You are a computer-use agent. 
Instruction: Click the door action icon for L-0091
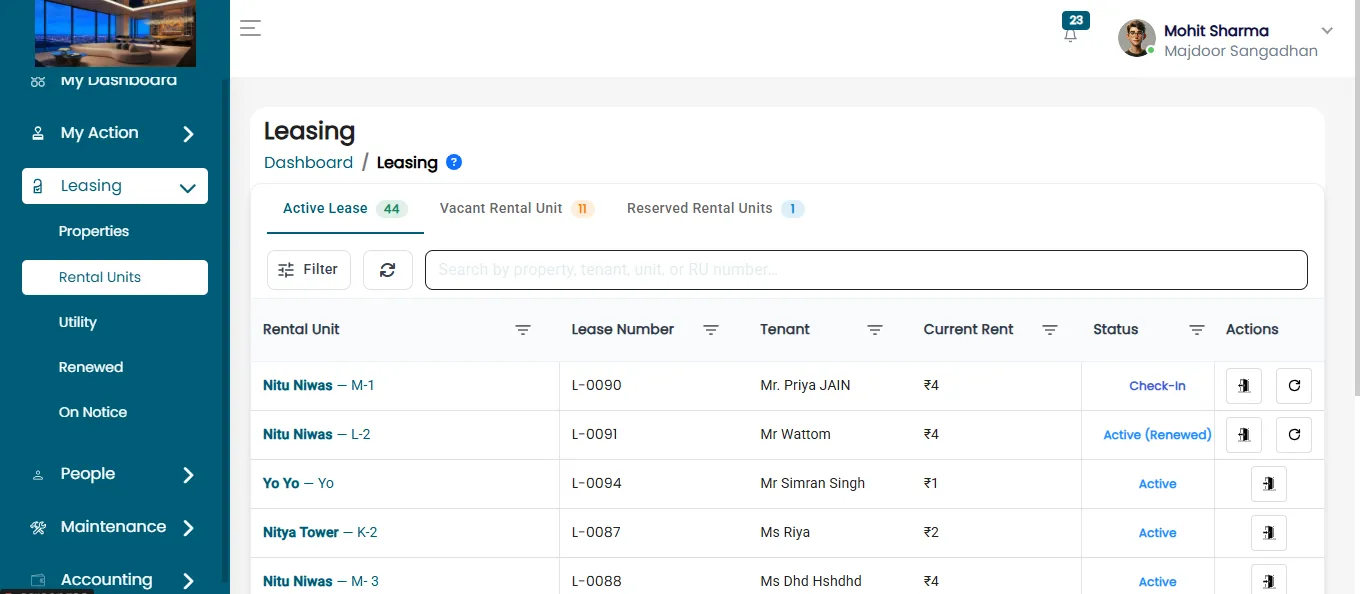1244,434
